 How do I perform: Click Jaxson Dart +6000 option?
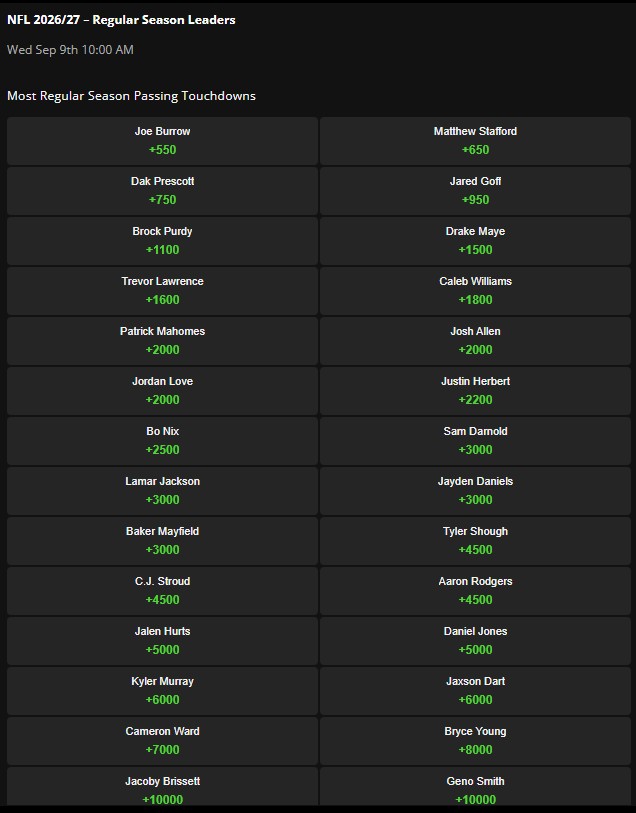pyautogui.click(x=475, y=691)
